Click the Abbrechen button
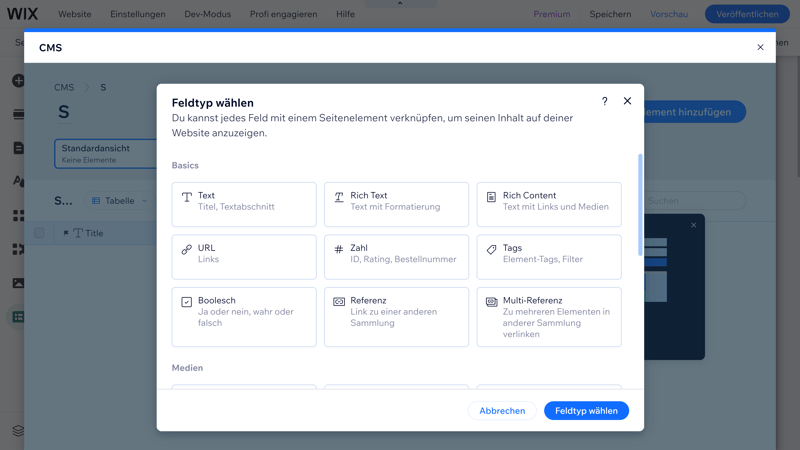Image resolution: width=800 pixels, height=450 pixels. (502, 410)
